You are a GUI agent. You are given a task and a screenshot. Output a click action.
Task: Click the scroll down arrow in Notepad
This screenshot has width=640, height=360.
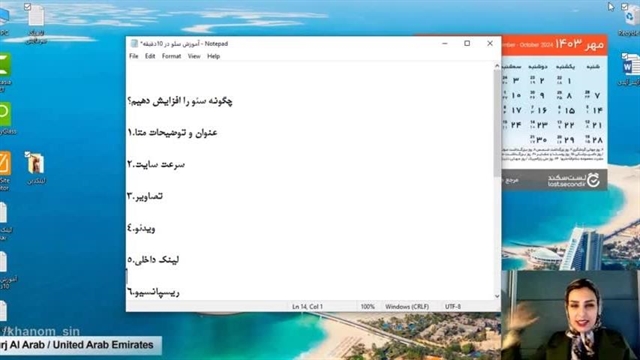coord(497,296)
